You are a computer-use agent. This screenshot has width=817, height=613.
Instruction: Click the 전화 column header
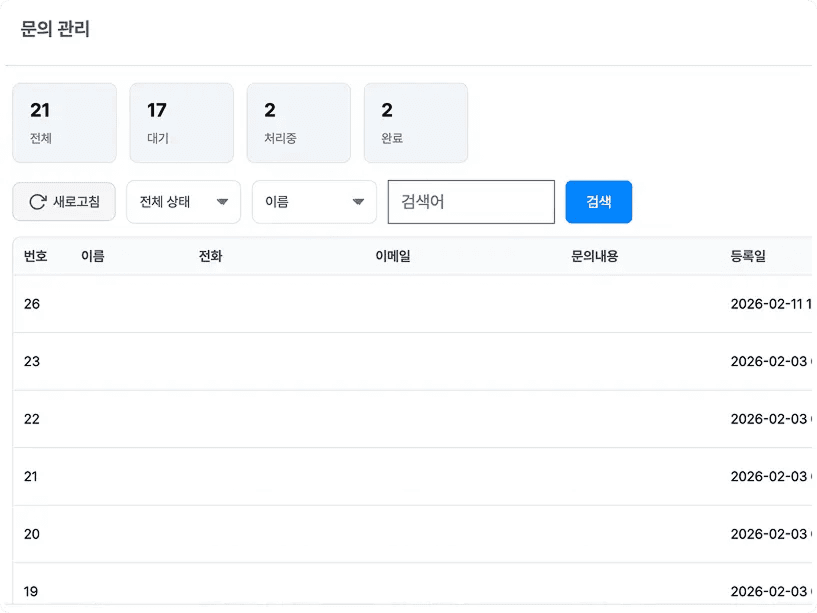tap(211, 256)
